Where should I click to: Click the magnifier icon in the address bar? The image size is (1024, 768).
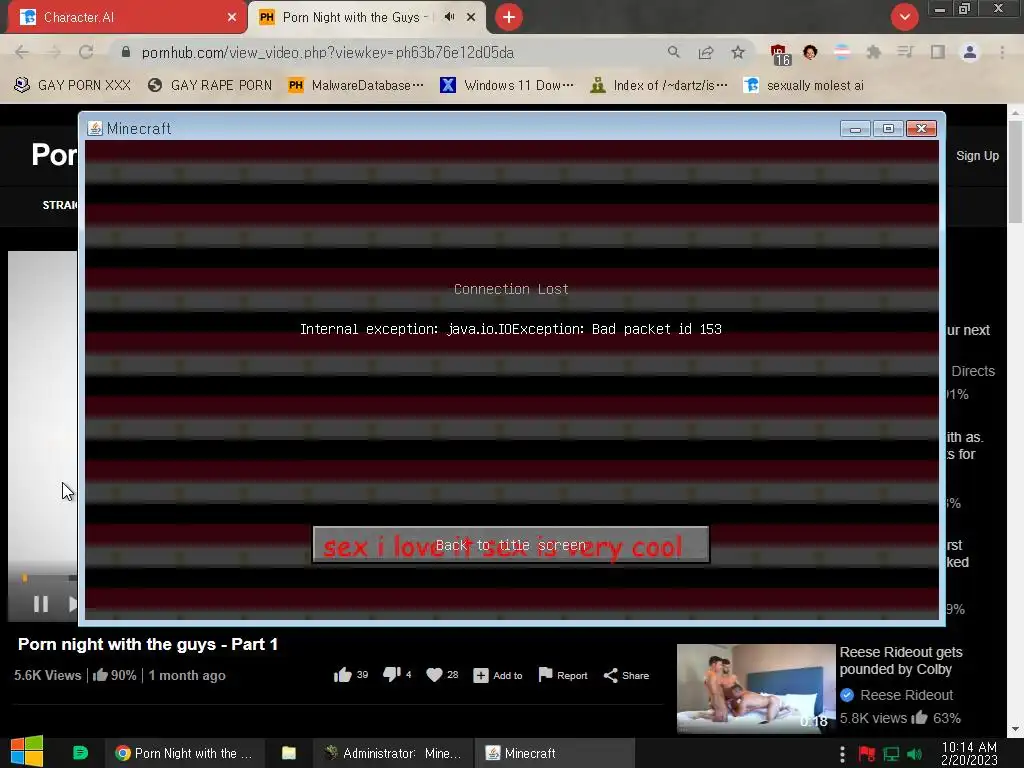(673, 52)
